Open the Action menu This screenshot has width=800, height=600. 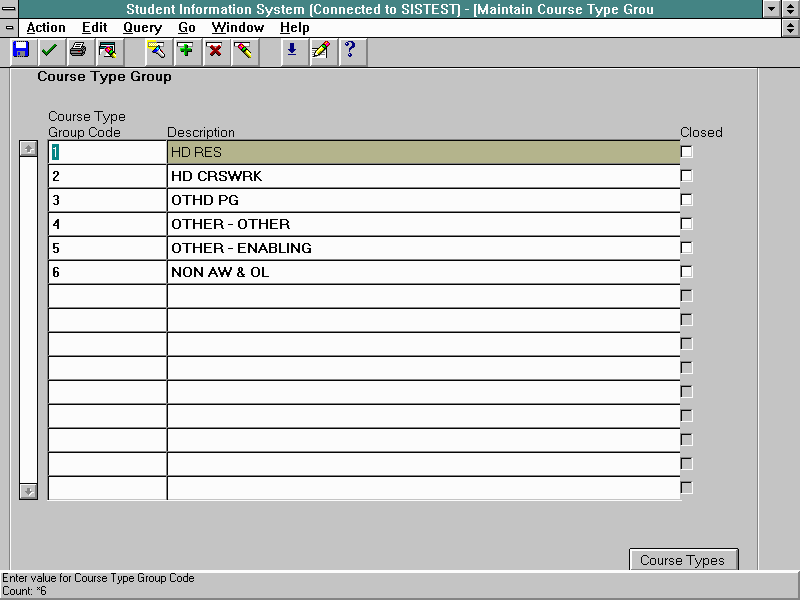tap(46, 28)
